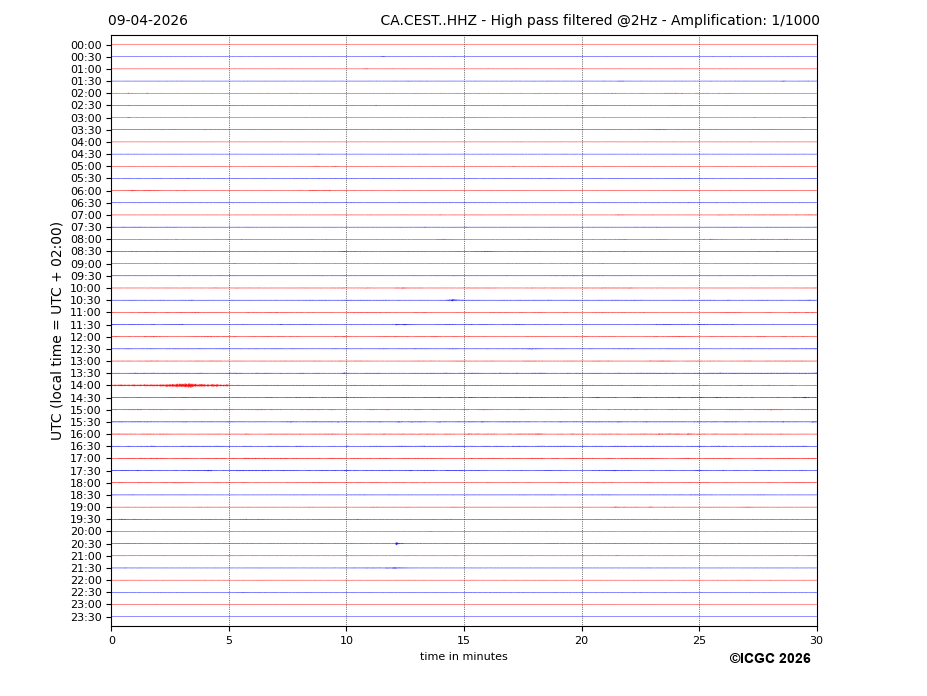The width and height of the screenshot is (927, 696).
Task: Select the 14:00 row label
Action: coord(86,386)
